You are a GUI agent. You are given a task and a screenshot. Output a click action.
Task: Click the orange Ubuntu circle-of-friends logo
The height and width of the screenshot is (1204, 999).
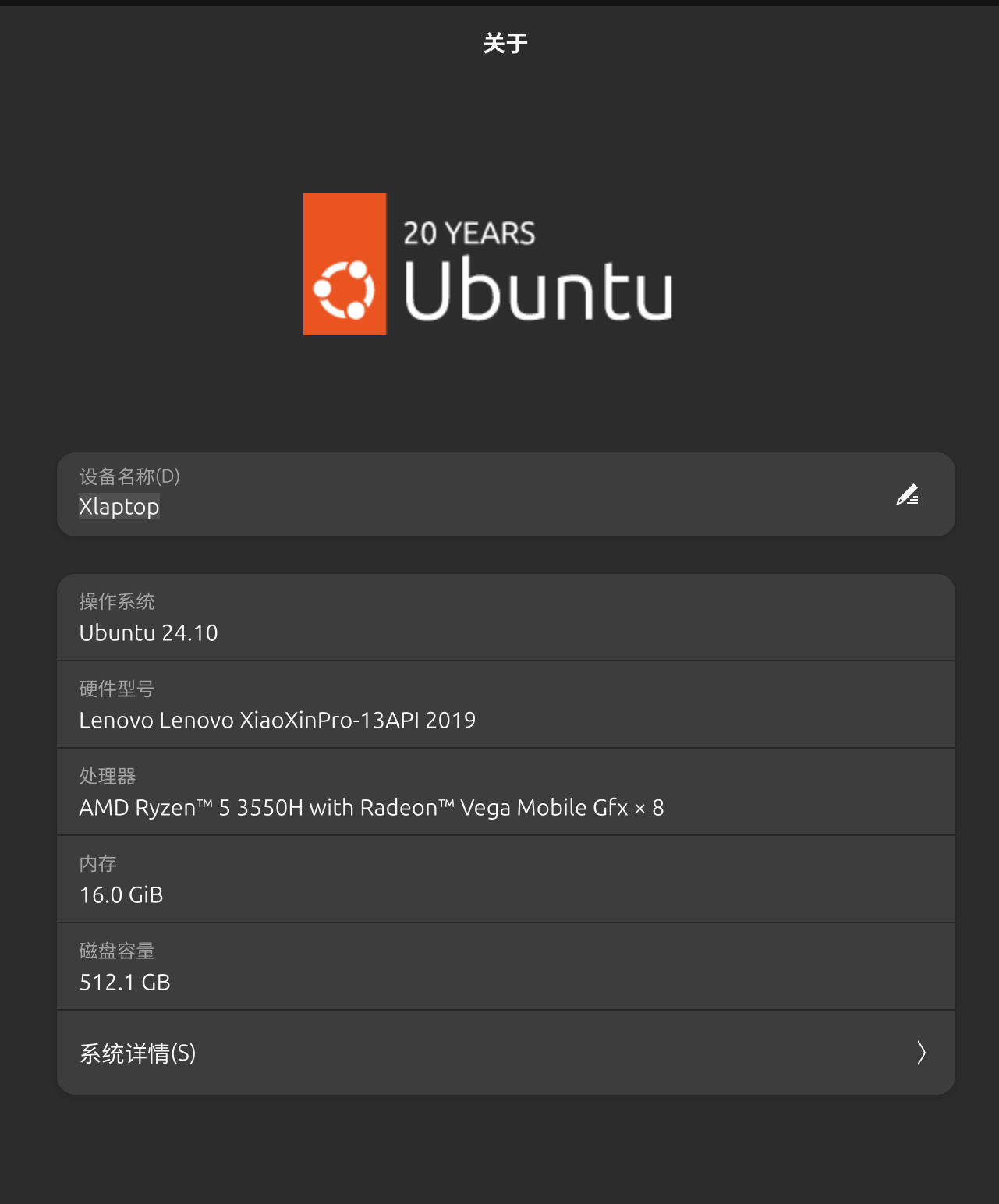click(x=345, y=264)
